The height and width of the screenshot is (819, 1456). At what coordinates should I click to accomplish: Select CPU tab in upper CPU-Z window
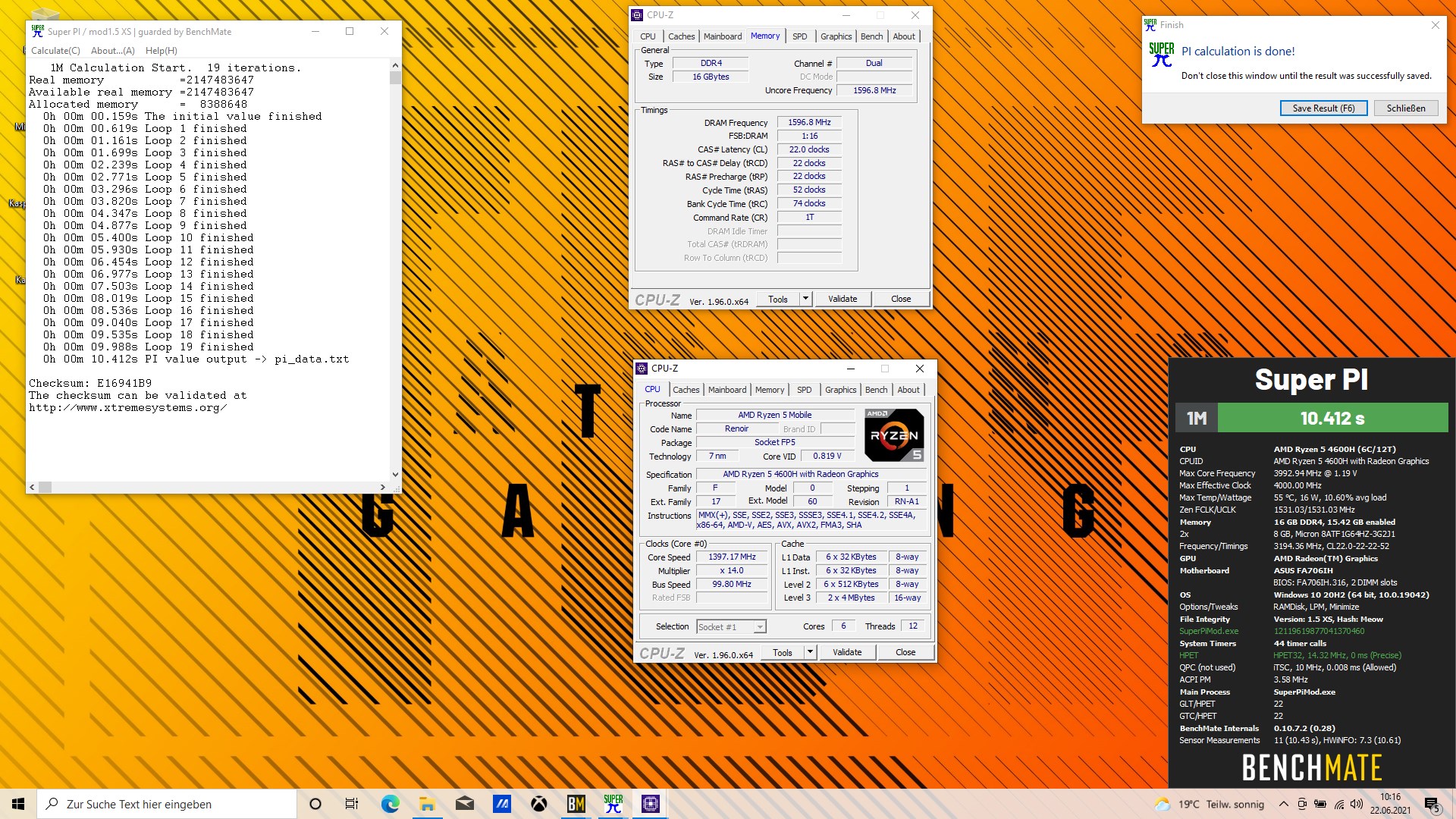[648, 36]
